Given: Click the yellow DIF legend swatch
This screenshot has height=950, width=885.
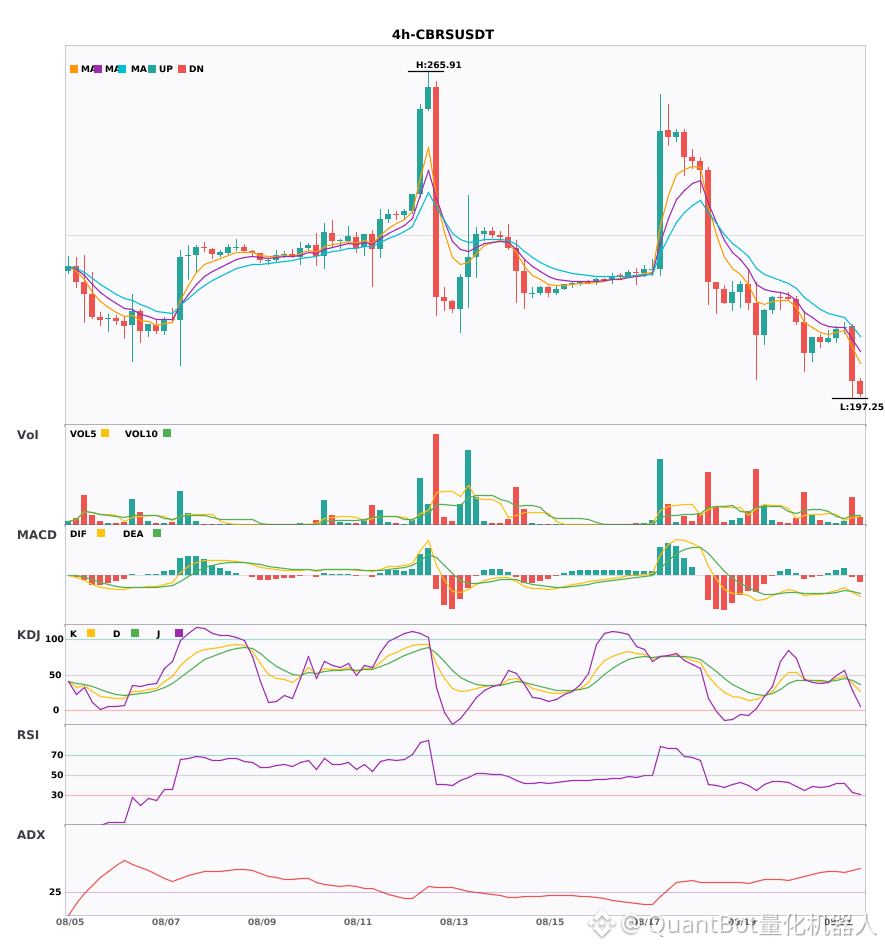Looking at the screenshot, I should click(101, 533).
